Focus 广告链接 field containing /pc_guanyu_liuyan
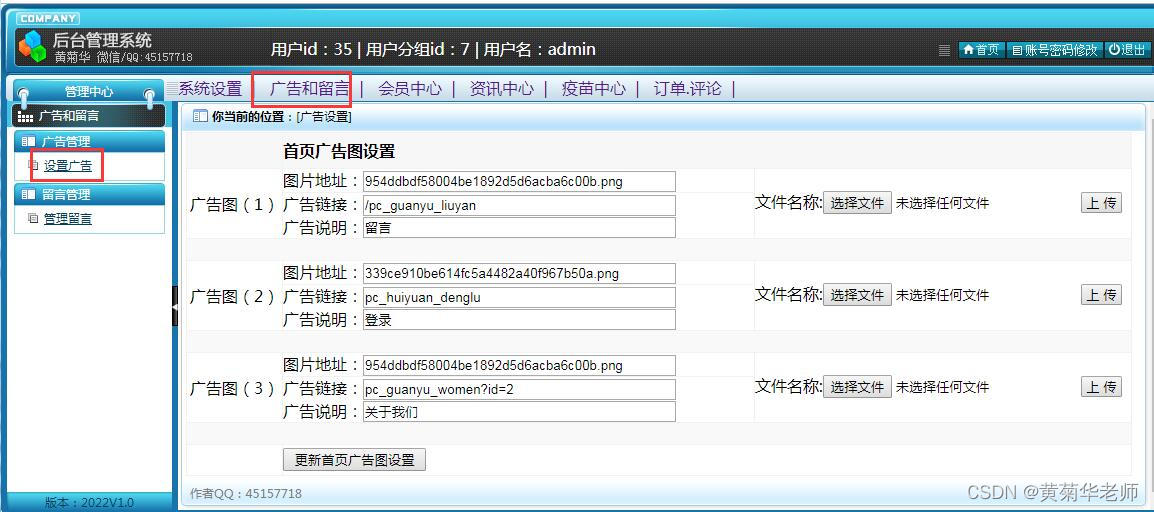This screenshot has width=1154, height=512. pyautogui.click(x=519, y=205)
